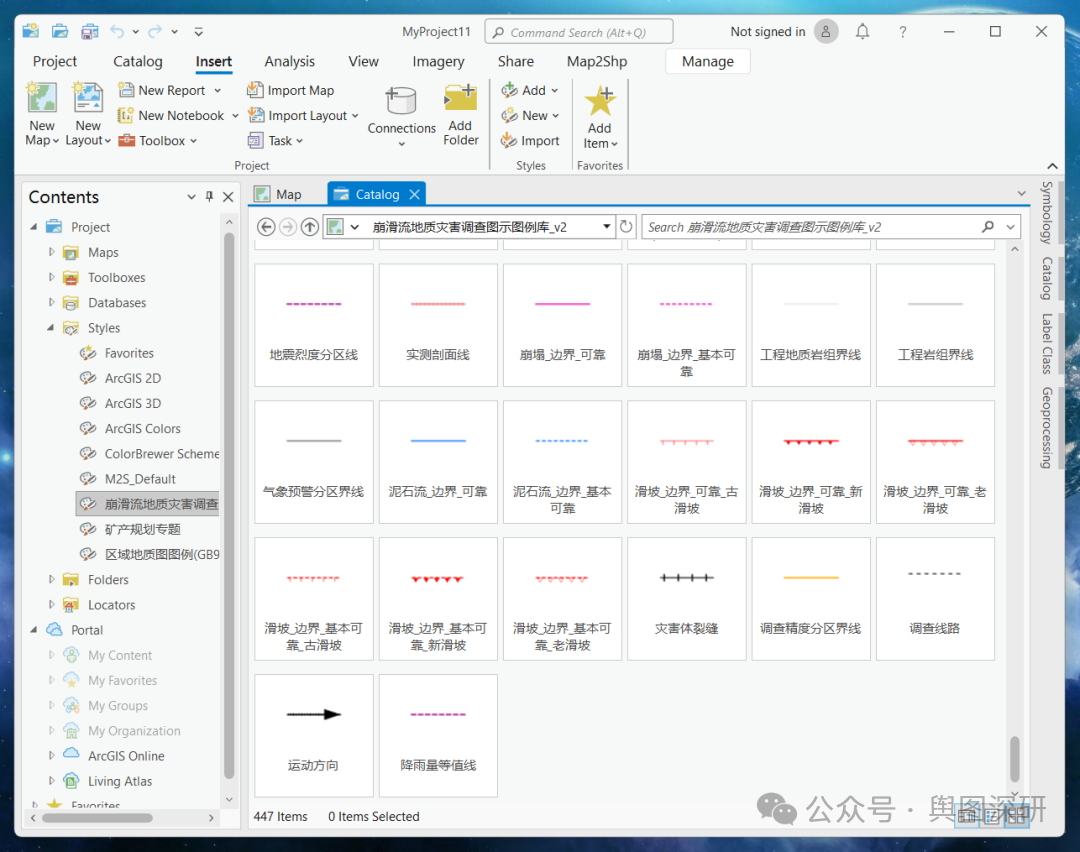The image size is (1080, 852).
Task: Open the Analysis ribbon tab
Action: [x=289, y=61]
